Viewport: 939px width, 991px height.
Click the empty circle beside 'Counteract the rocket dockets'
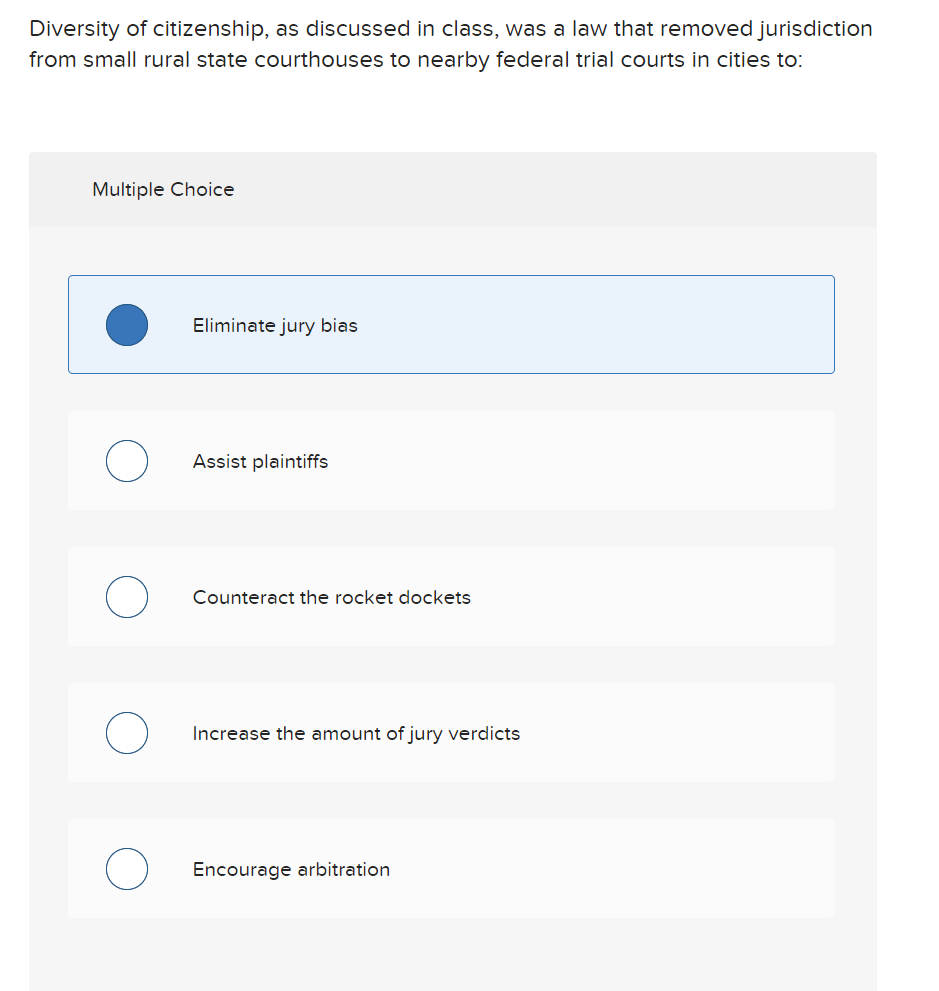pyautogui.click(x=126, y=596)
